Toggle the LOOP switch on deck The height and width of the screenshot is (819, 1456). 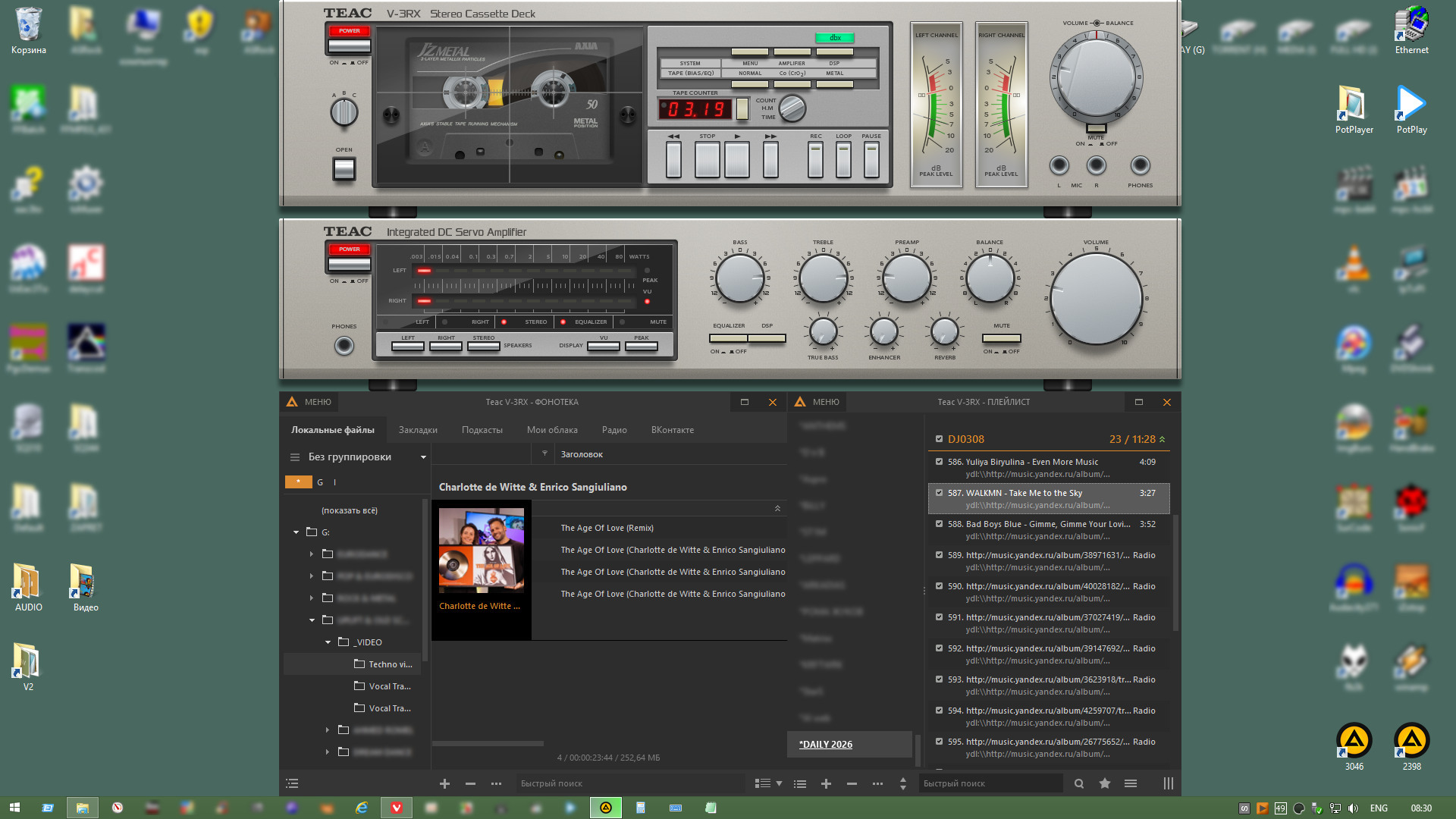(x=843, y=159)
